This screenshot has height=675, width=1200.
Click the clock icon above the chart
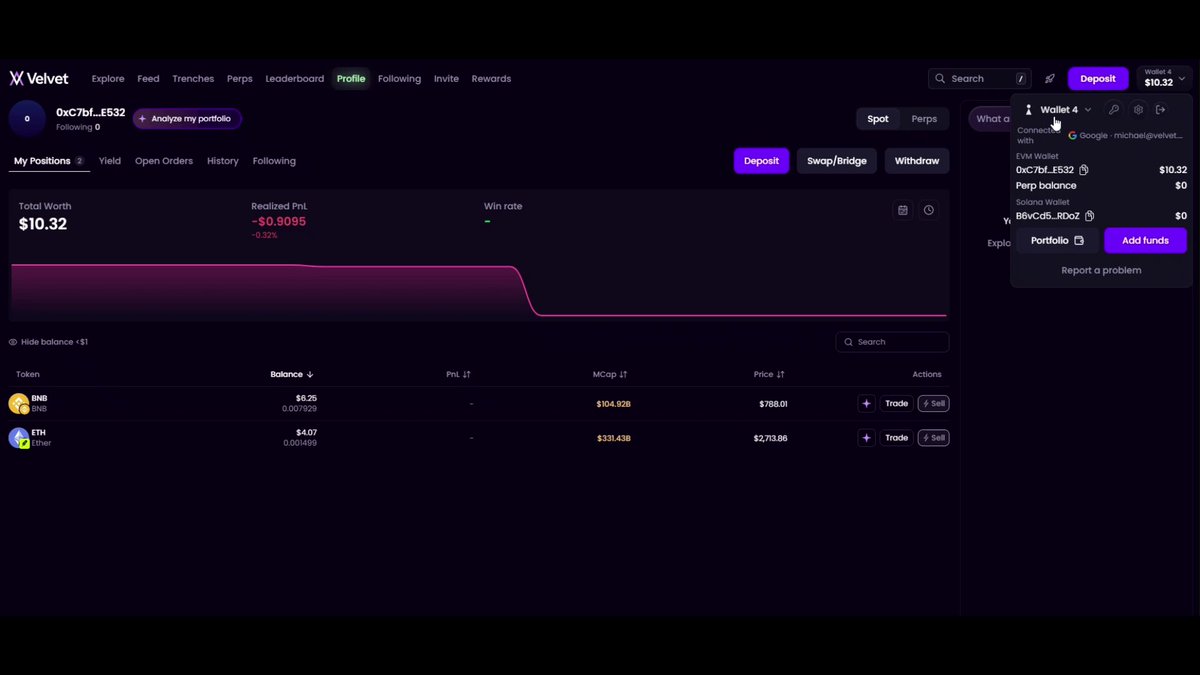[929, 210]
